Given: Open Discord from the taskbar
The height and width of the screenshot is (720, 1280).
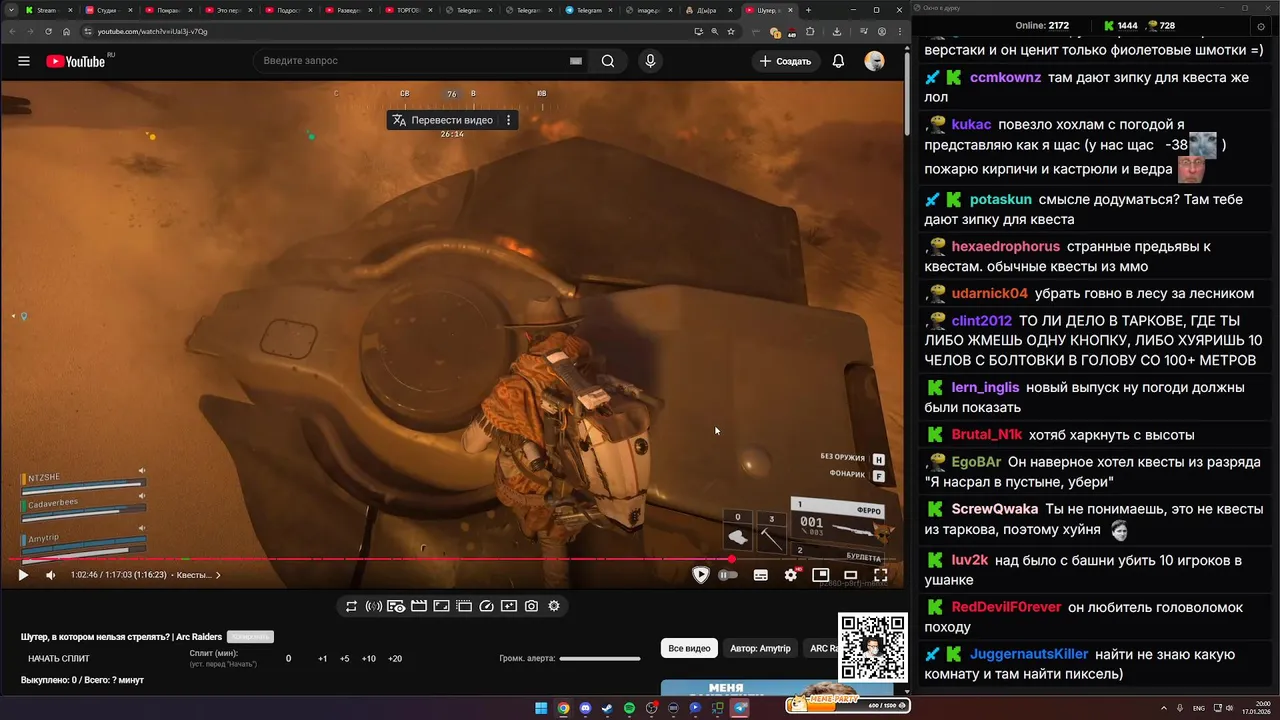Looking at the screenshot, I should (x=585, y=708).
